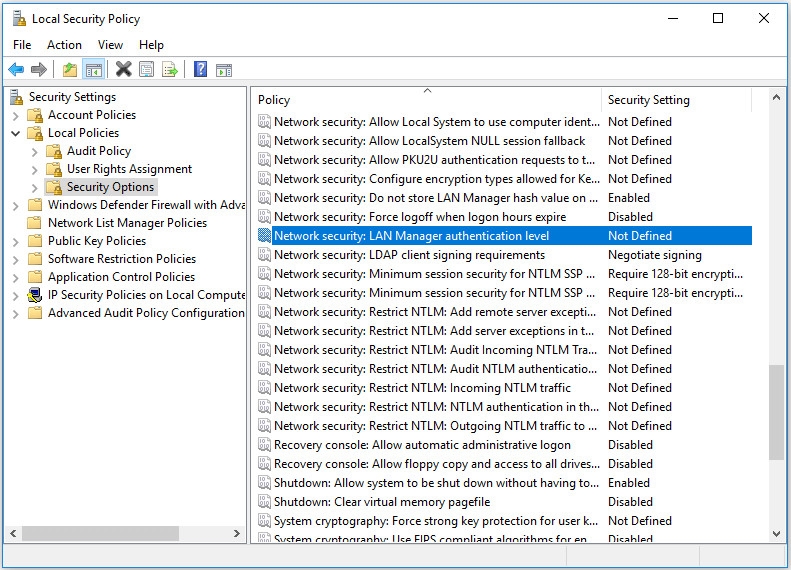Click the vertical scrollbar down arrow

click(x=776, y=534)
